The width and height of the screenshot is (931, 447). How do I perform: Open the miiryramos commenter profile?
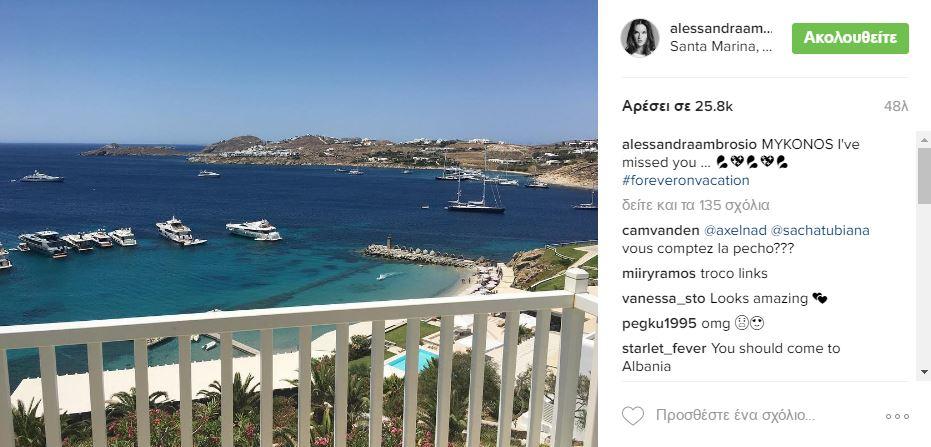pos(659,274)
